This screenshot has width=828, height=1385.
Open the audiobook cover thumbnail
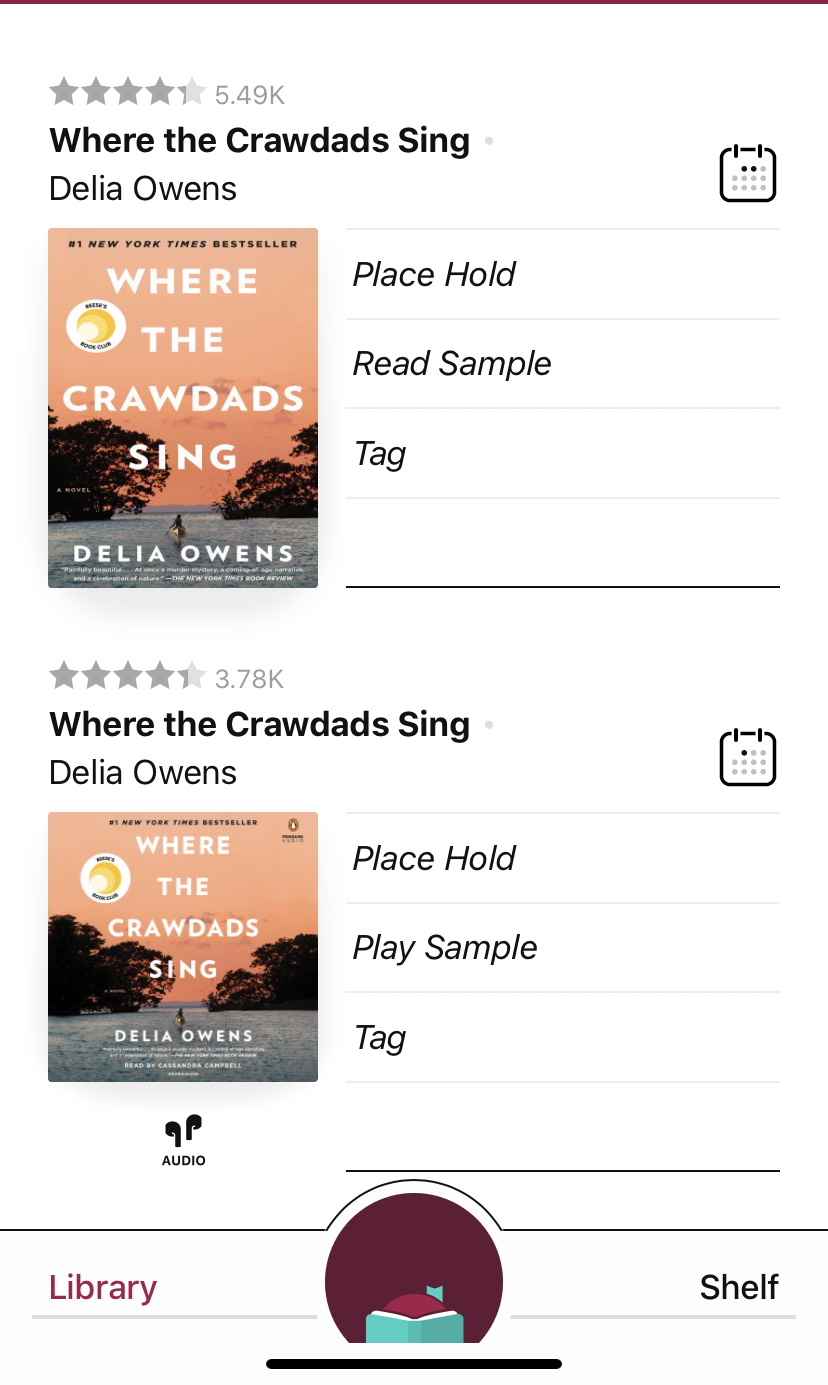coord(183,947)
